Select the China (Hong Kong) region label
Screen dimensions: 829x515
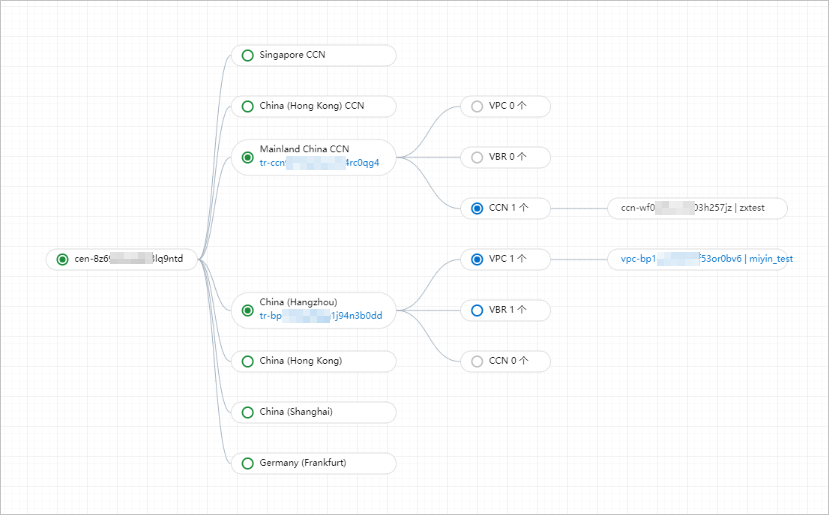pos(301,361)
